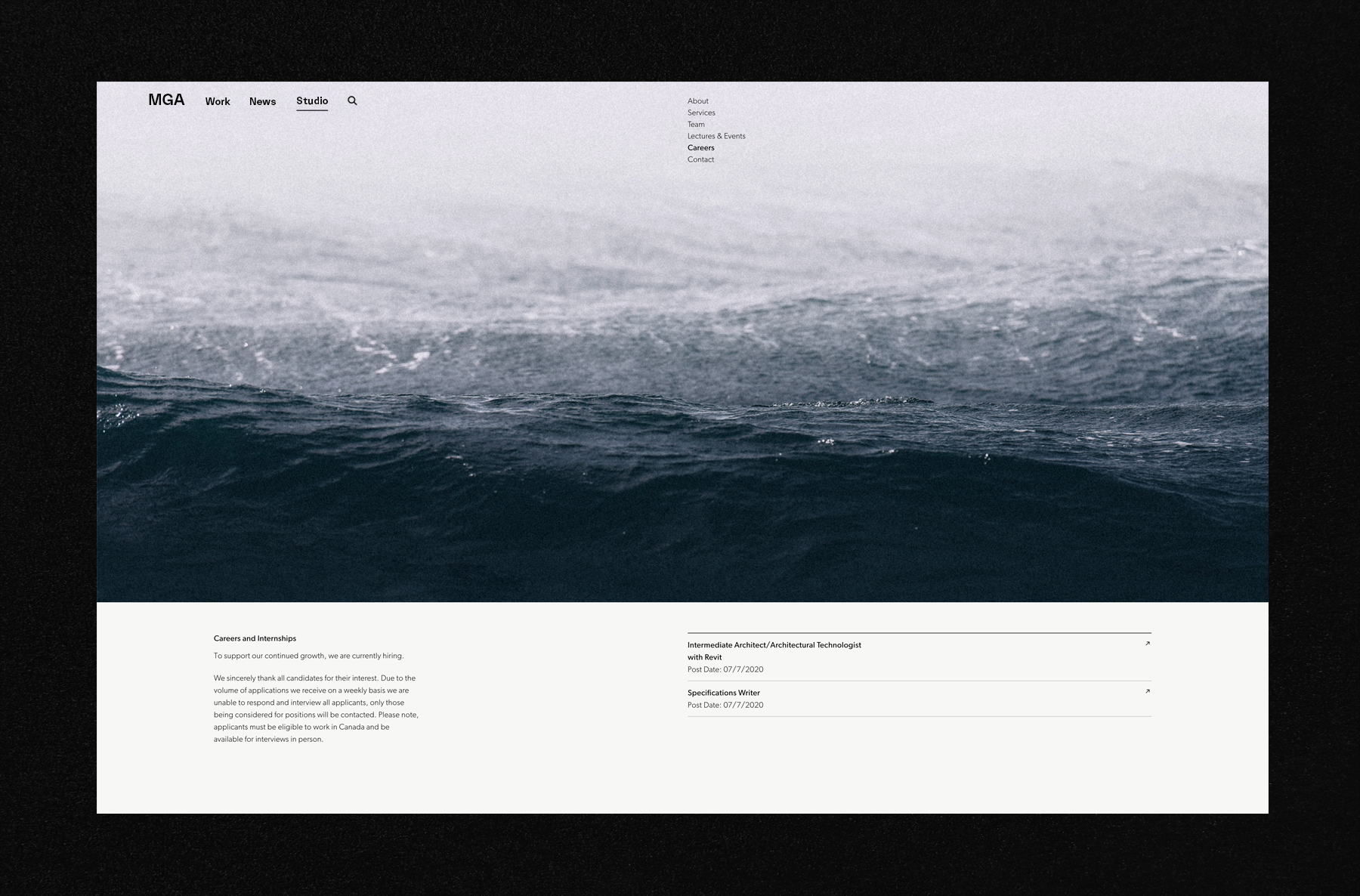Go to the Team submenu link

(696, 125)
